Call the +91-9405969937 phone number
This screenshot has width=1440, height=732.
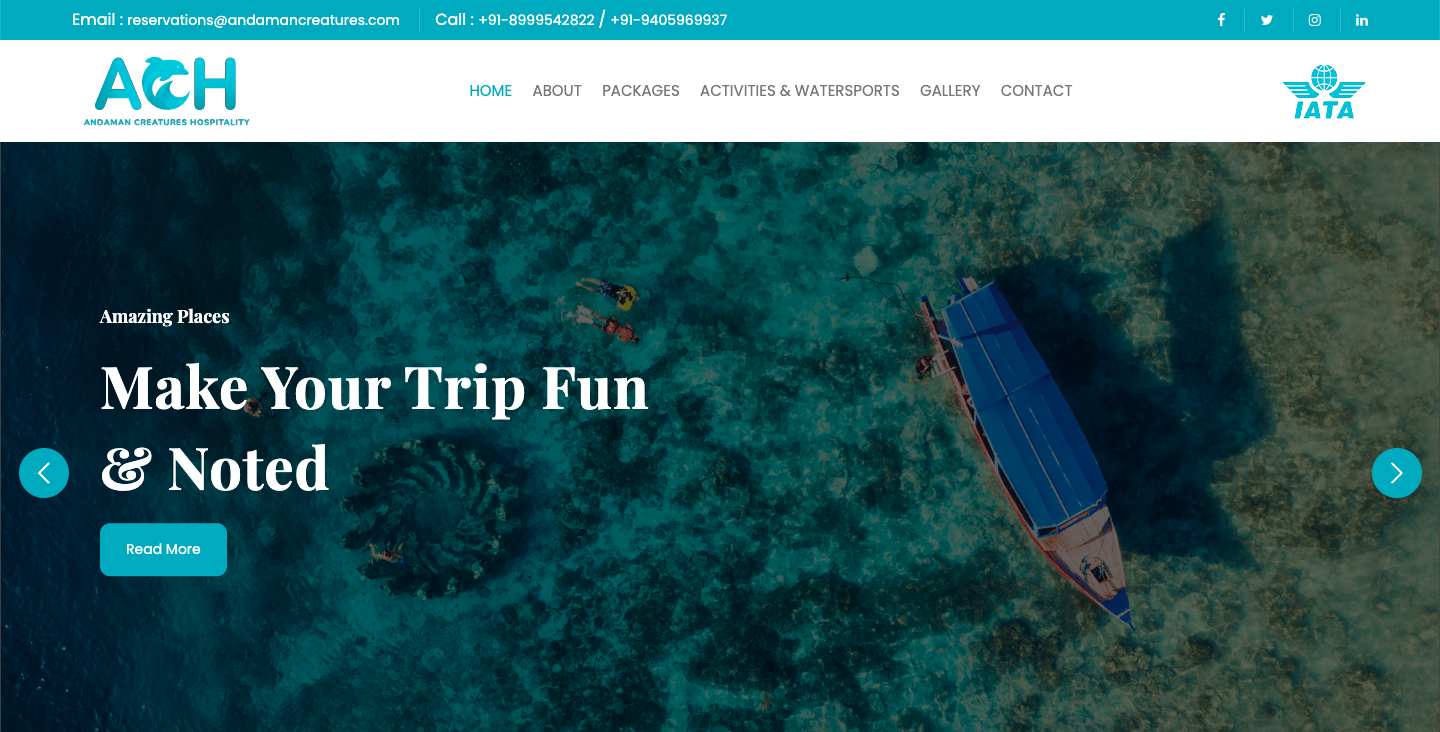tap(669, 20)
